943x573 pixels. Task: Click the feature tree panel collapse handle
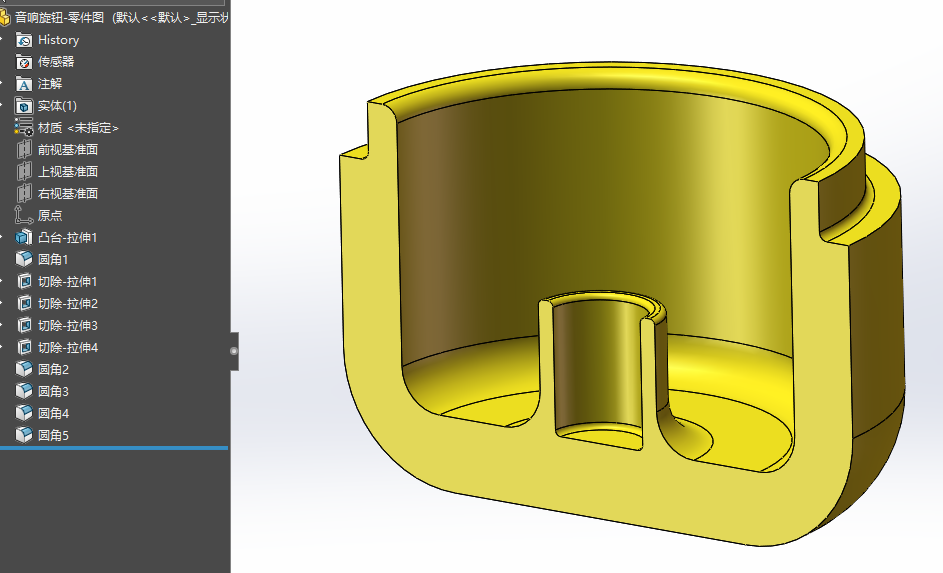(x=234, y=351)
